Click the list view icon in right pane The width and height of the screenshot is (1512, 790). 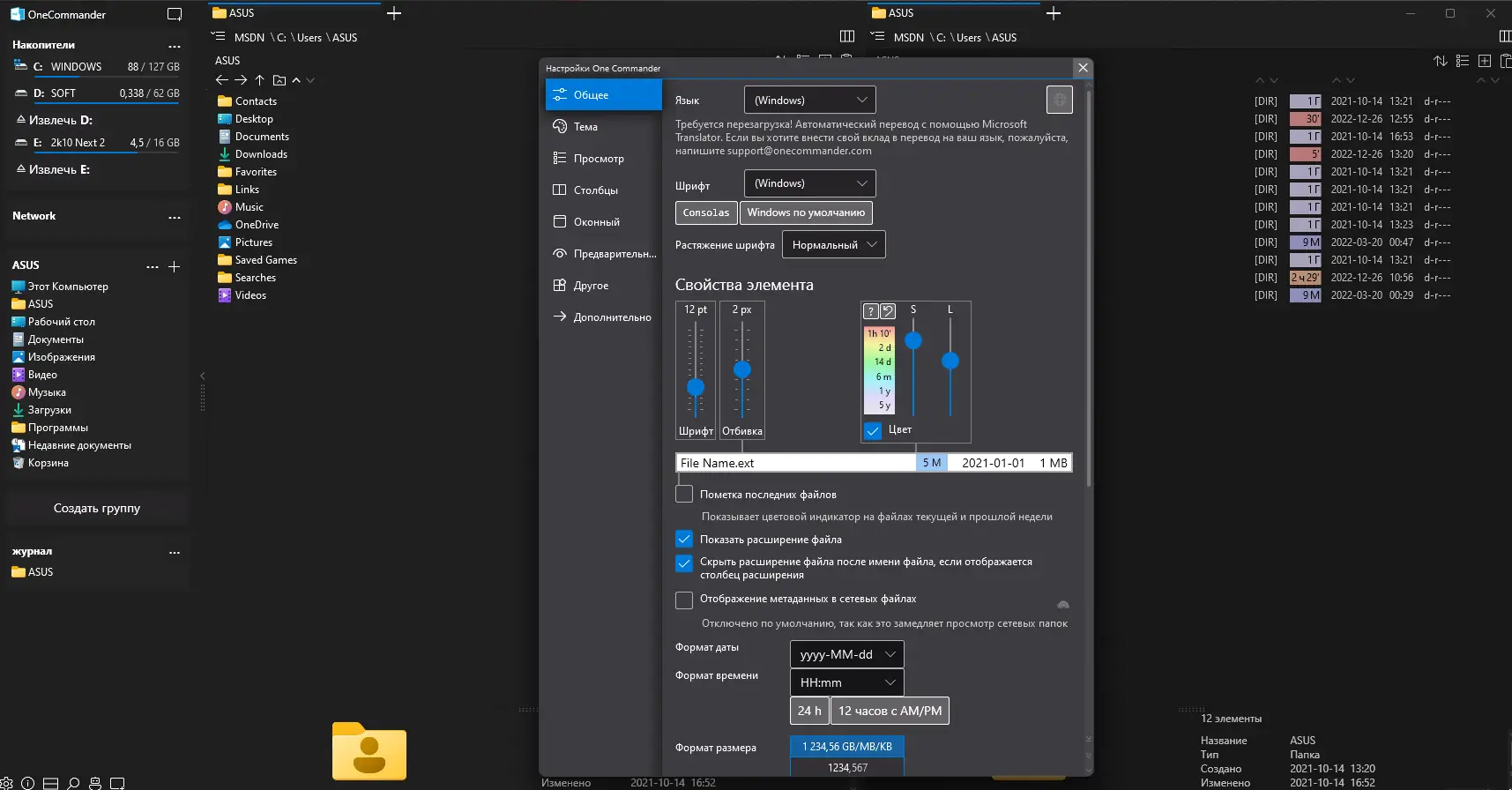click(x=1463, y=61)
